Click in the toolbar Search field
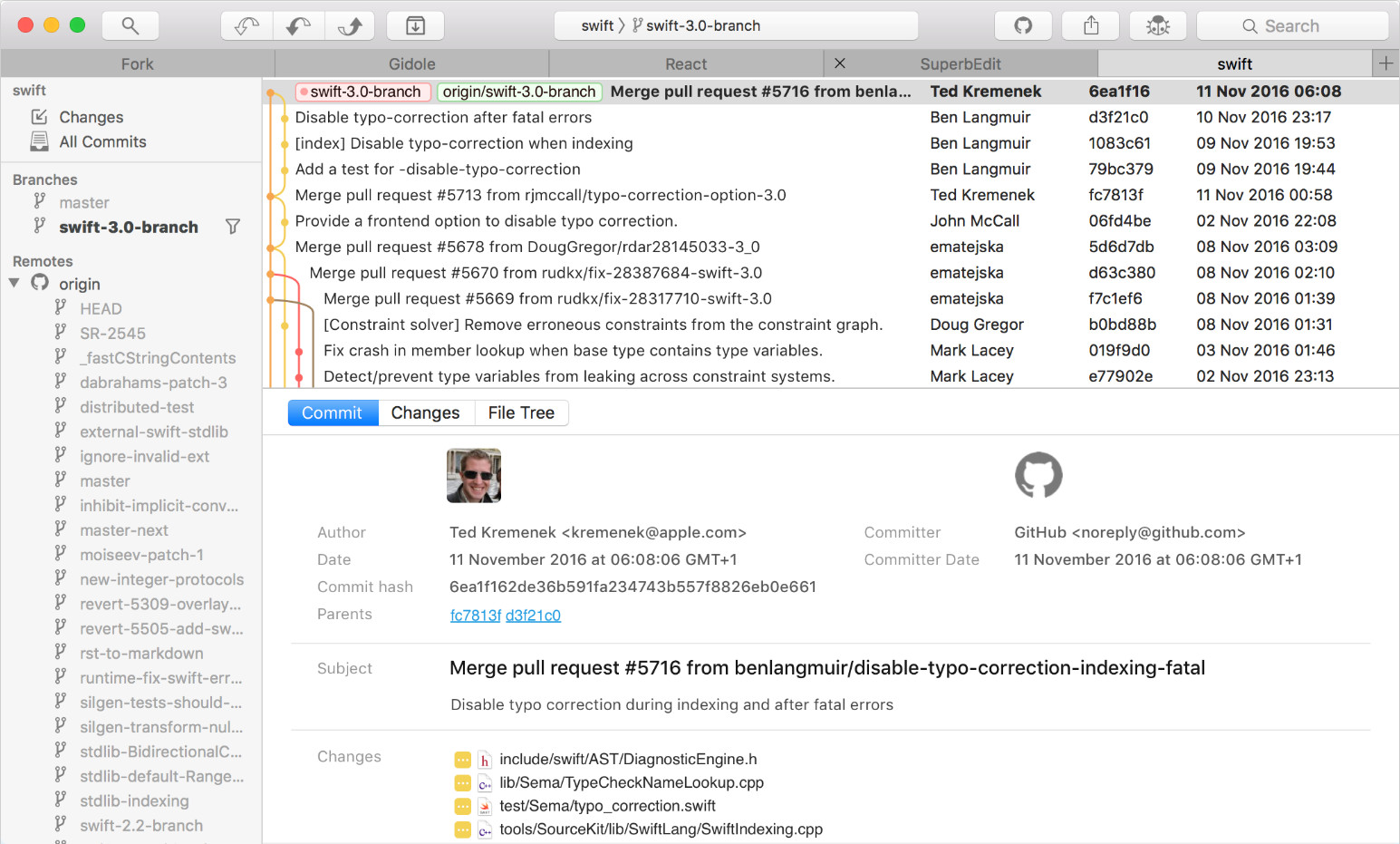1400x844 pixels. coord(1292,25)
